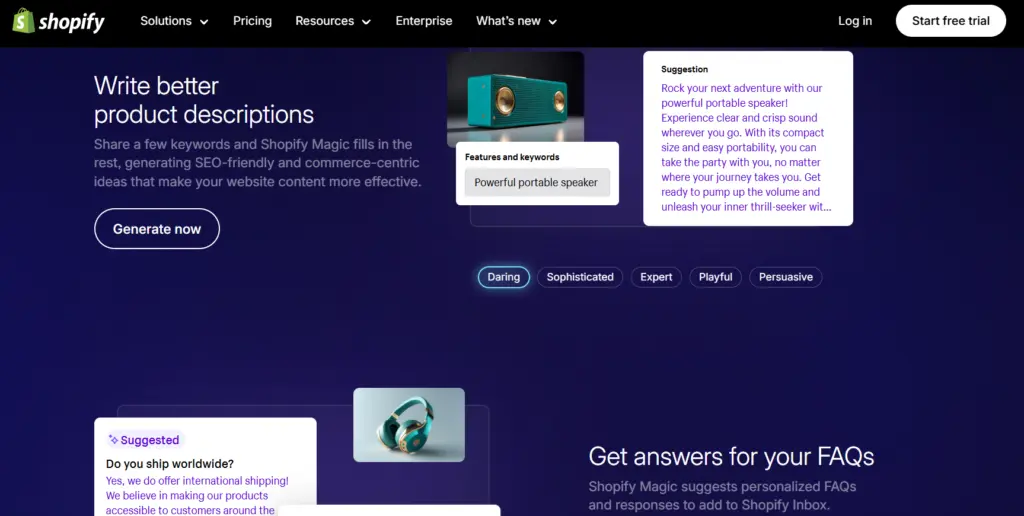Click the Powerful portable speaker keyword field
The image size is (1024, 516).
click(537, 182)
